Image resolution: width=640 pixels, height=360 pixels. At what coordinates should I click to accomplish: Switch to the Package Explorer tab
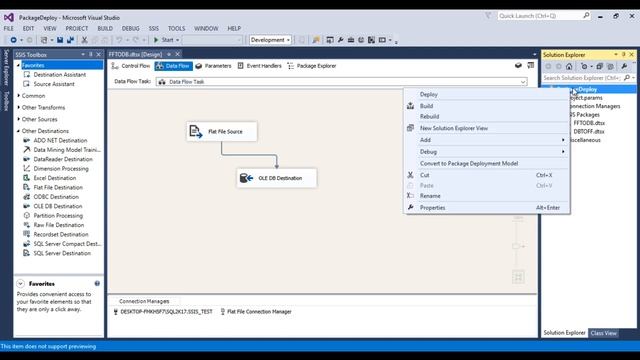pyautogui.click(x=312, y=66)
